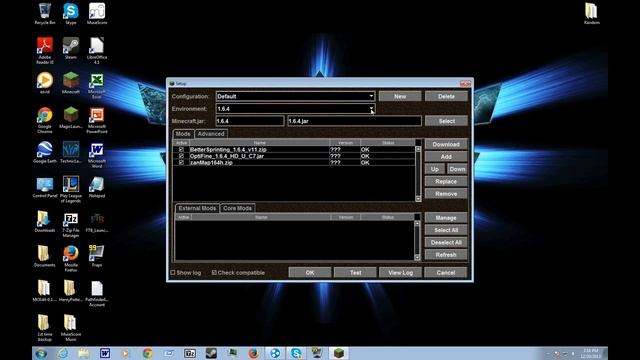Image resolution: width=640 pixels, height=360 pixels.
Task: Open Steam from the taskbar
Action: click(x=211, y=353)
